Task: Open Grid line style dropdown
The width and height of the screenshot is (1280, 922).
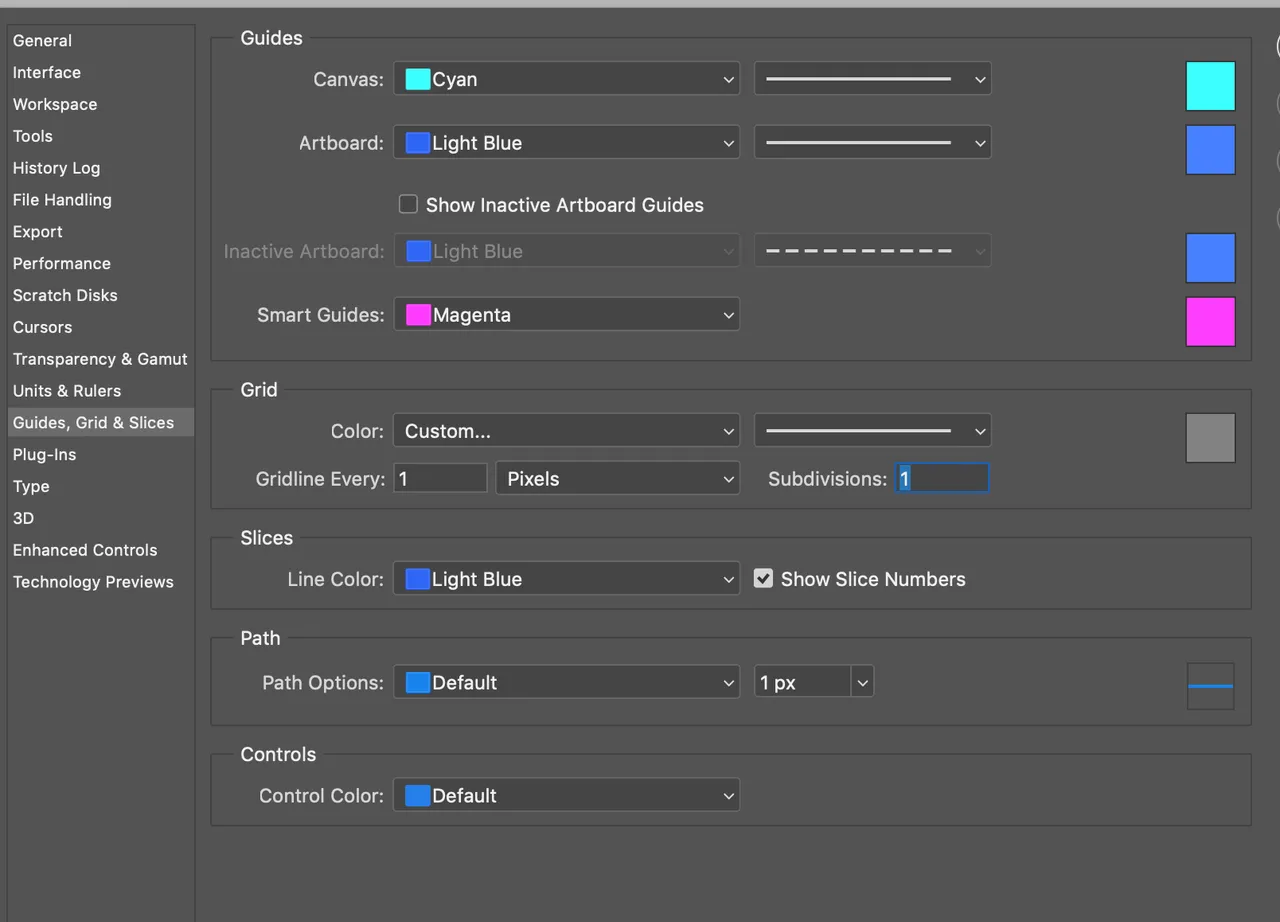Action: click(x=872, y=431)
